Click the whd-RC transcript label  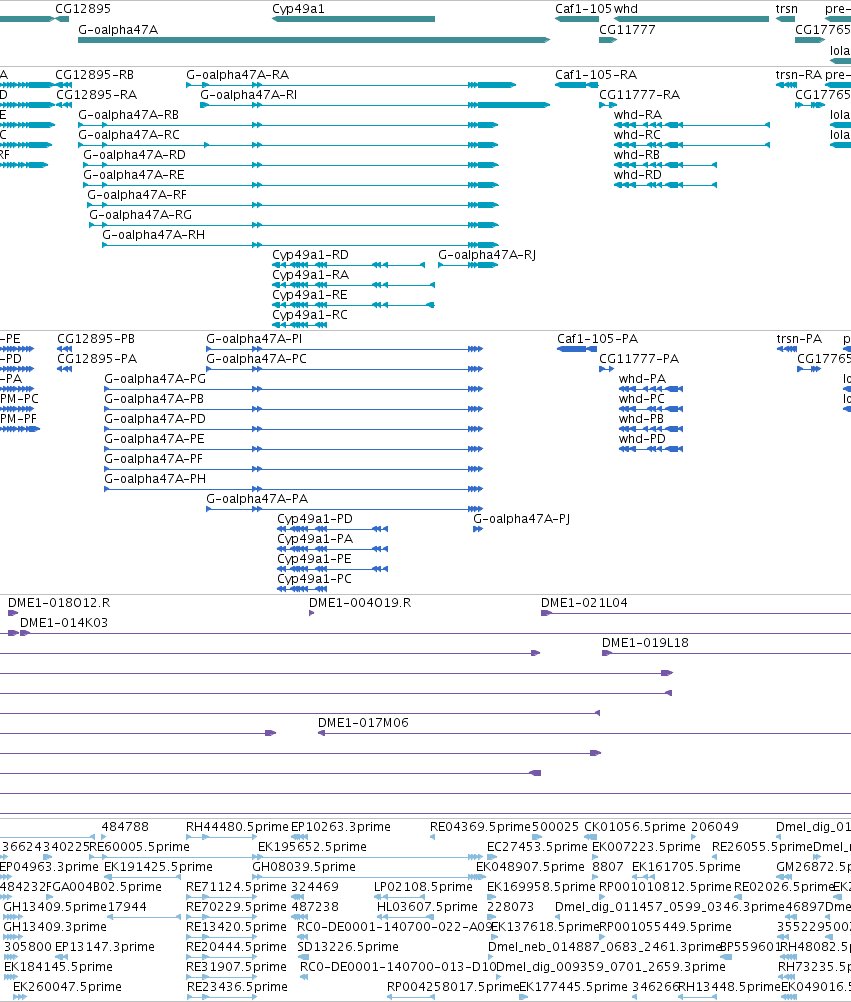coord(638,135)
